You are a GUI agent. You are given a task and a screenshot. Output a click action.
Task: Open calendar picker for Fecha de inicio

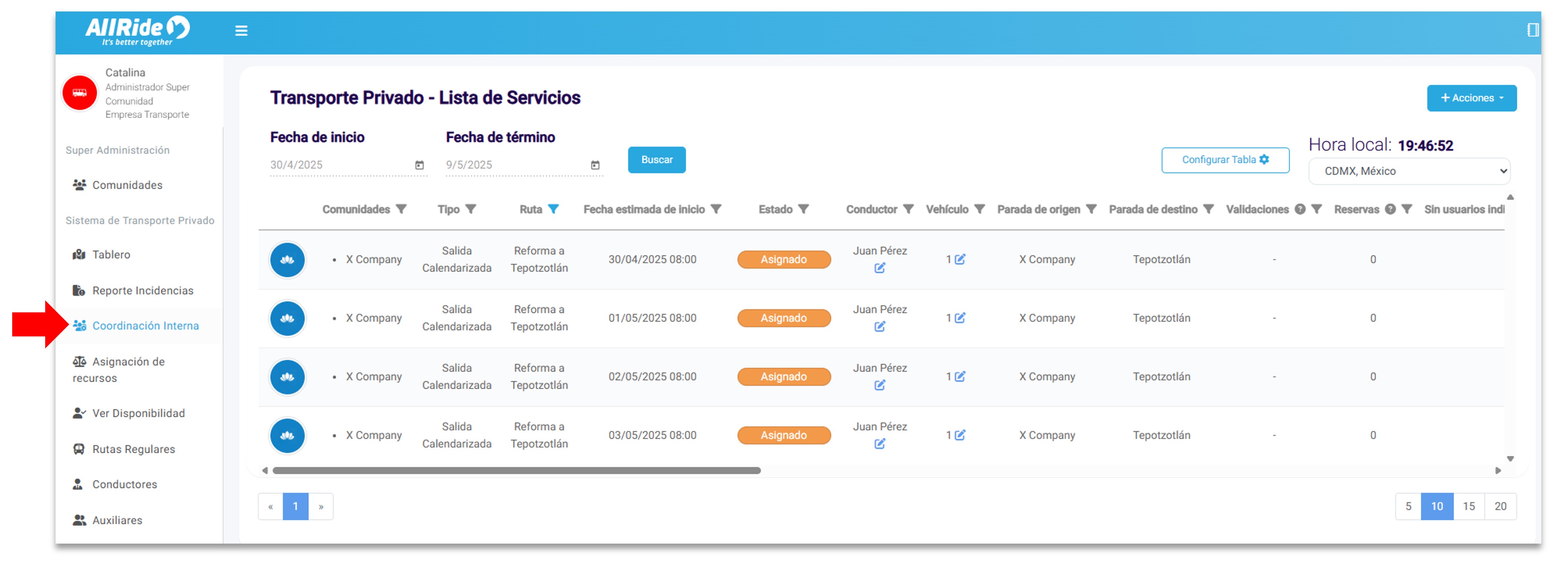(419, 165)
